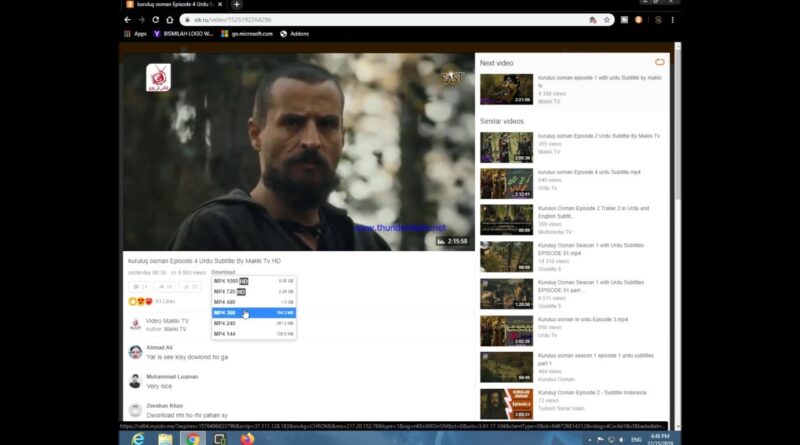Click the reaction emojis next to 83 Likes
The width and height of the screenshot is (800, 445).
(x=140, y=302)
